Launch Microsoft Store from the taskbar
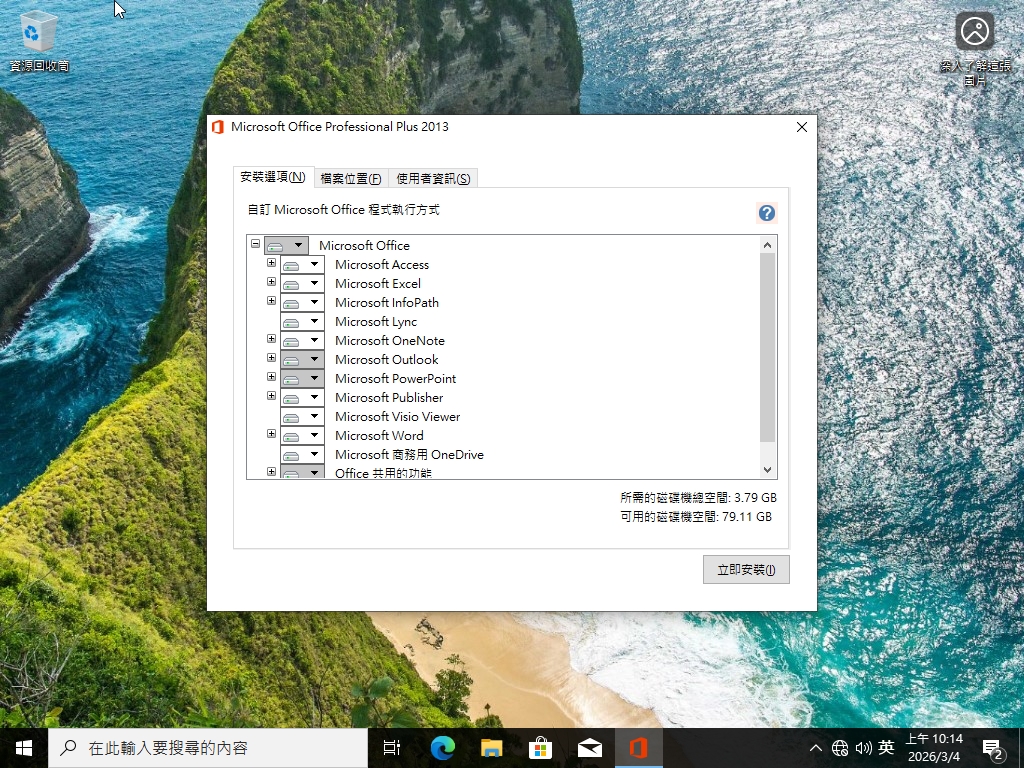This screenshot has height=768, width=1024. pyautogui.click(x=540, y=748)
